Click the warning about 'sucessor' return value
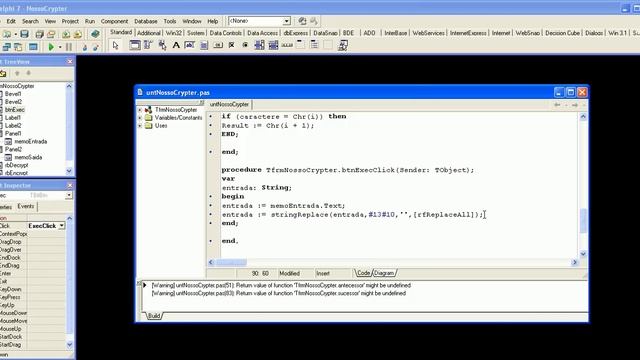 [x=279, y=293]
